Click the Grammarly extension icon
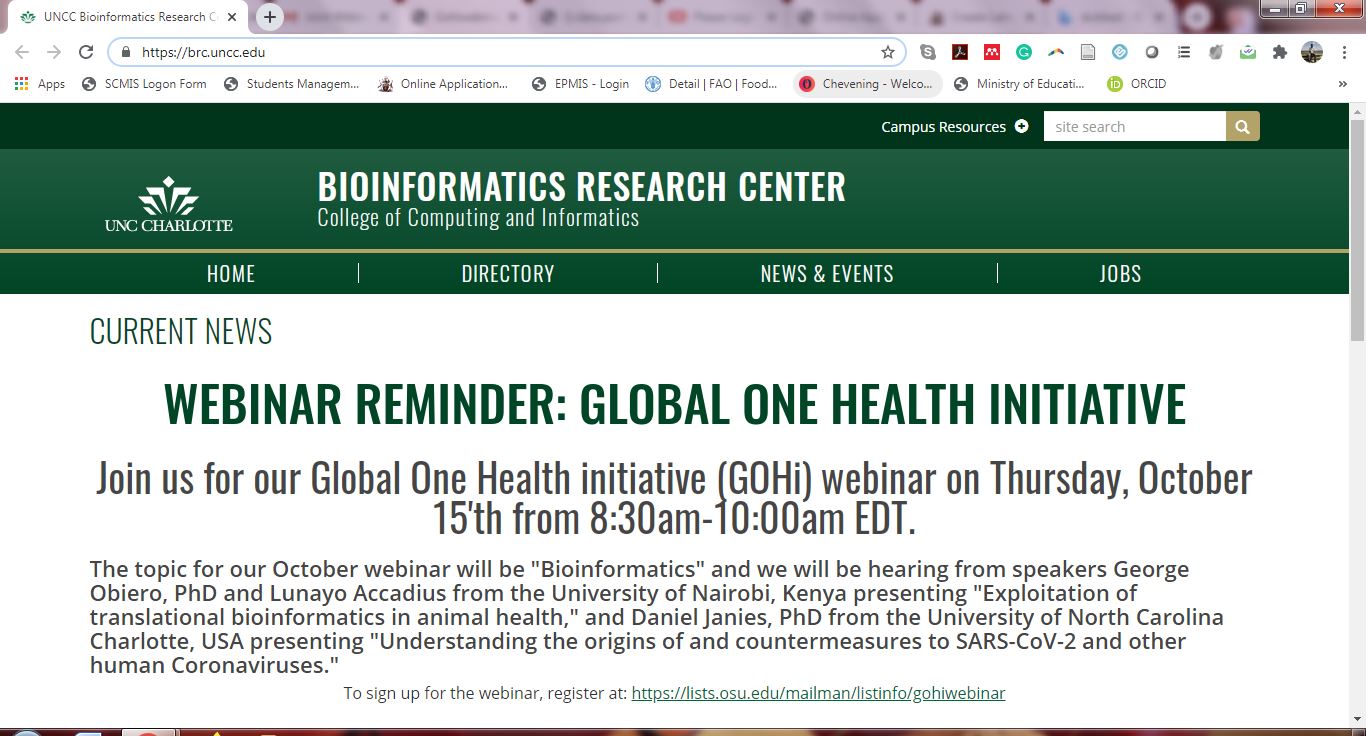Viewport: 1366px width, 736px height. click(x=1024, y=52)
